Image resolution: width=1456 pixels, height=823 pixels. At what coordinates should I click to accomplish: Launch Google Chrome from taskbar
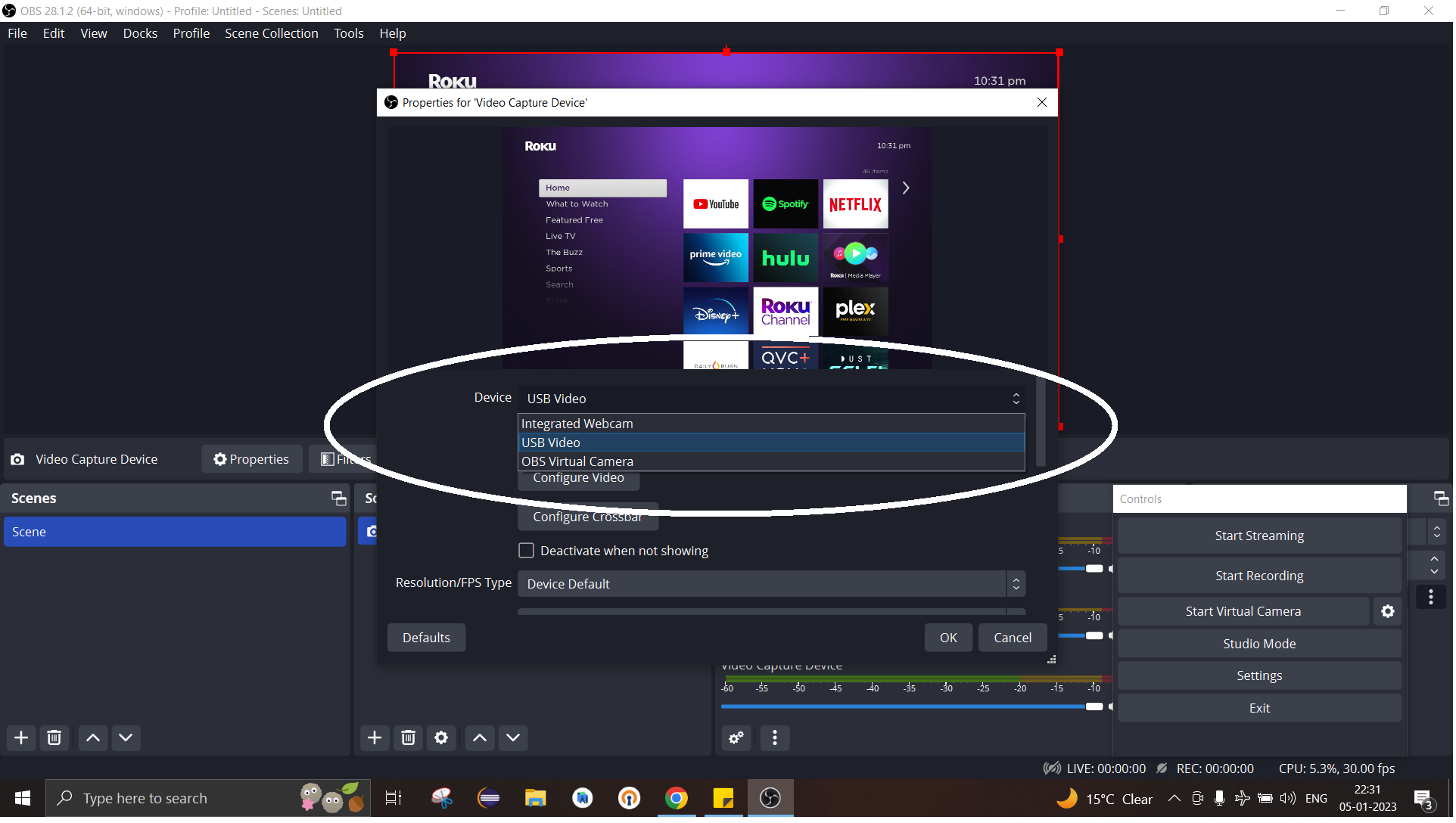pyautogui.click(x=678, y=800)
